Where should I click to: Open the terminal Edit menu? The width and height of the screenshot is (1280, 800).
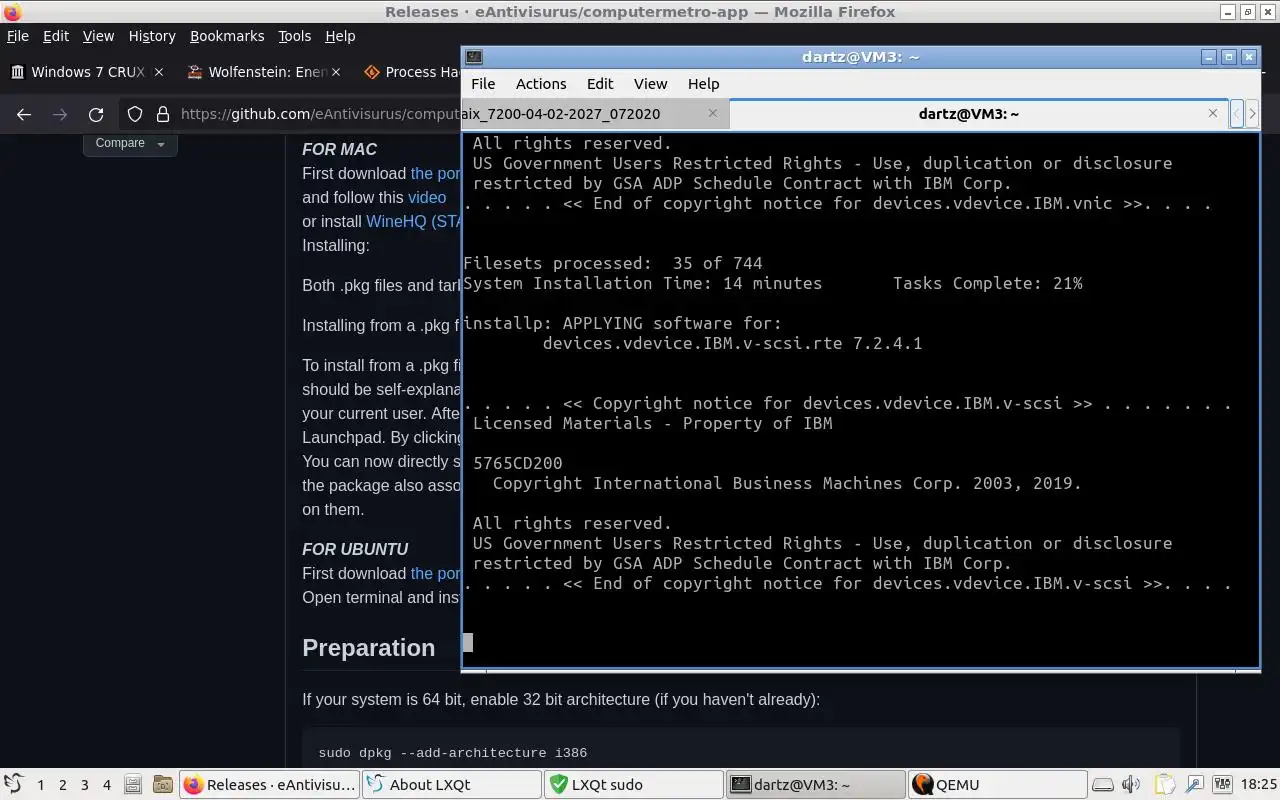tap(600, 84)
